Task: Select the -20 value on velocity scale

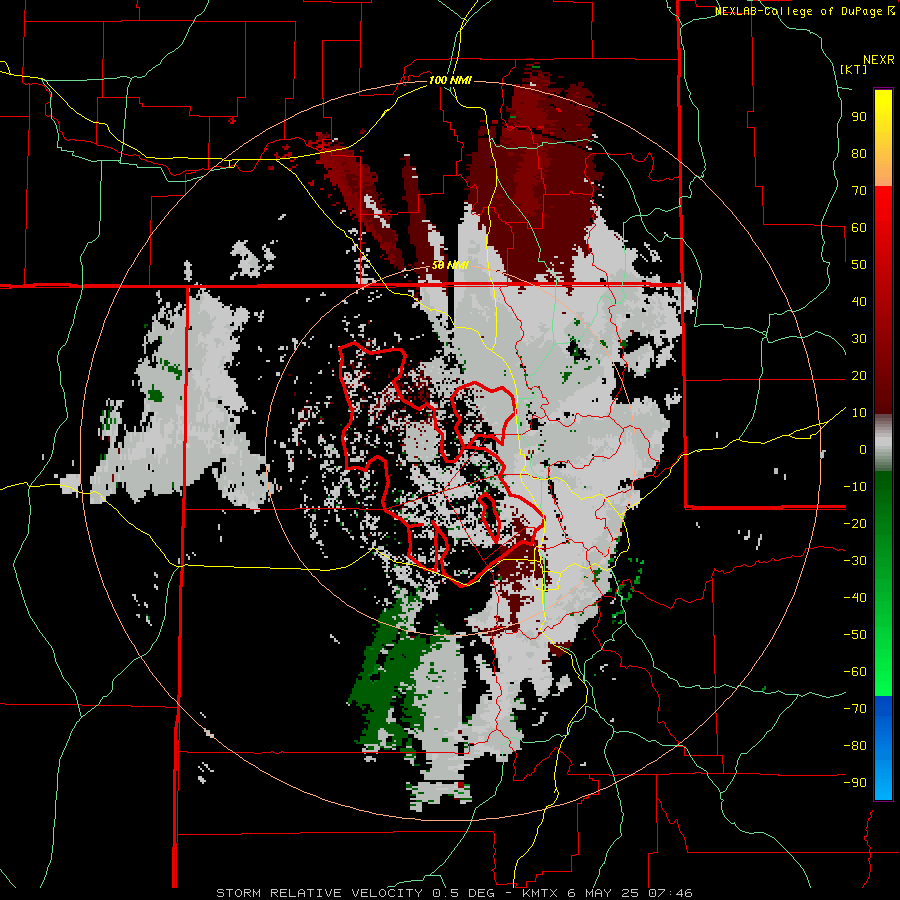Action: point(855,523)
